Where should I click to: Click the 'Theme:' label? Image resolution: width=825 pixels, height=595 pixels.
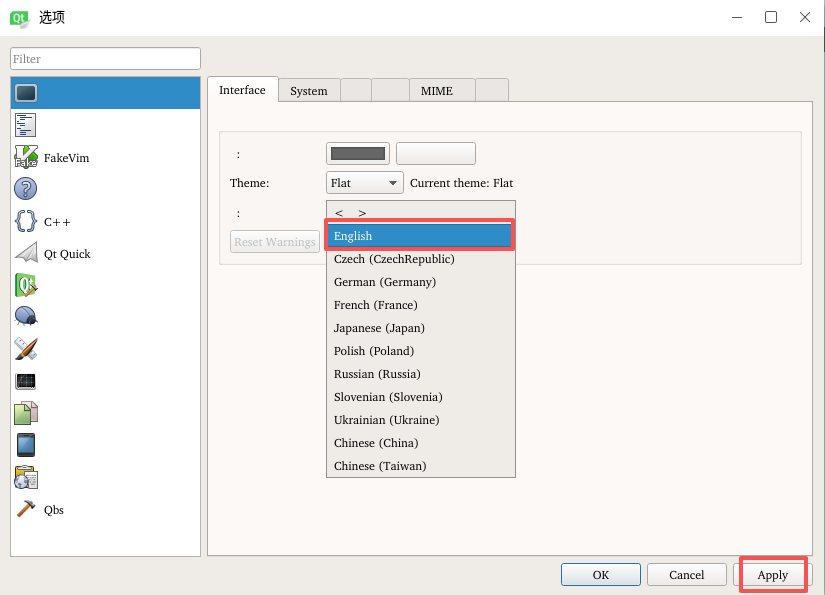point(249,183)
